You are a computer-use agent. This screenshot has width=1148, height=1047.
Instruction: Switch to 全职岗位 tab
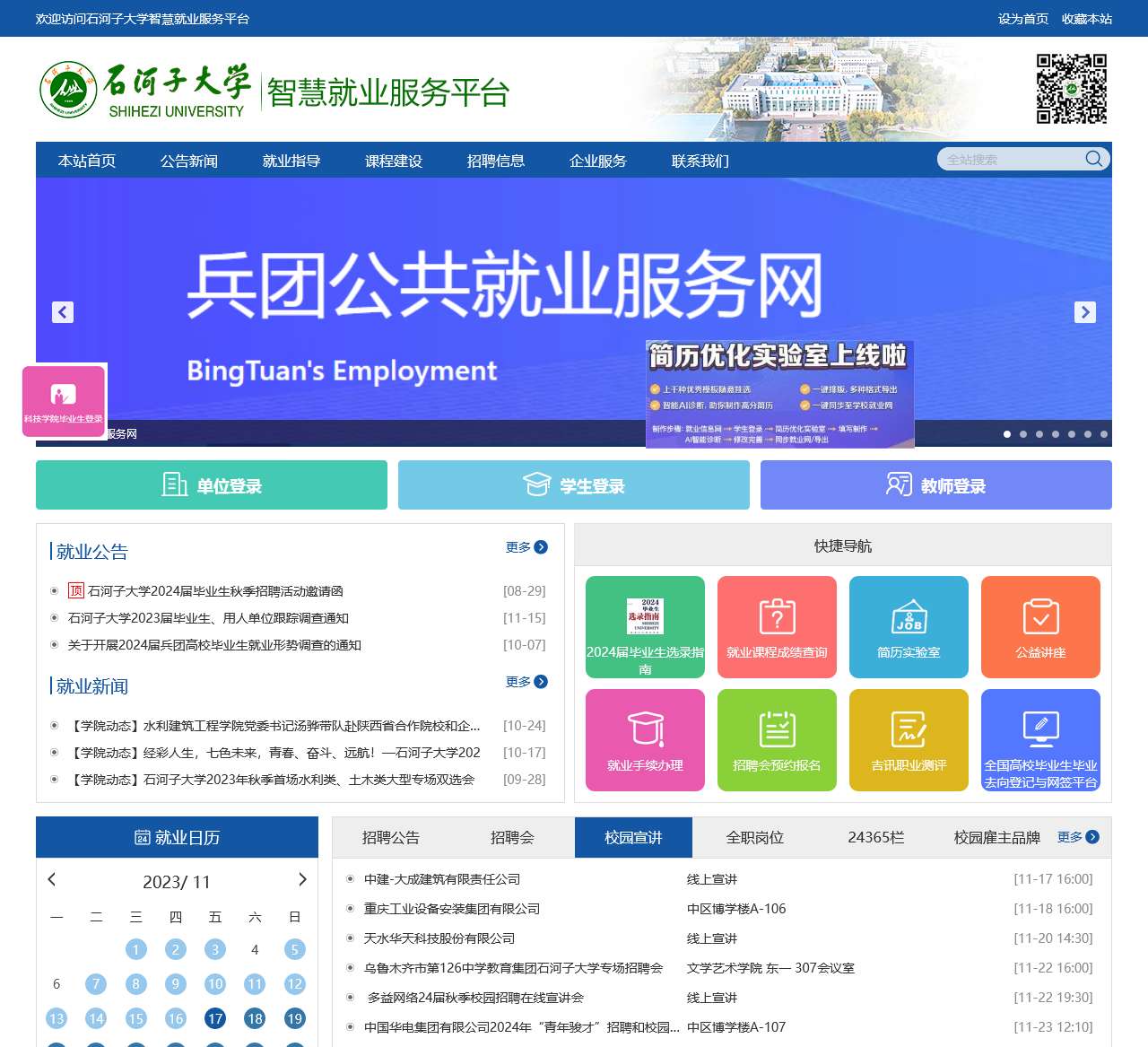click(755, 837)
